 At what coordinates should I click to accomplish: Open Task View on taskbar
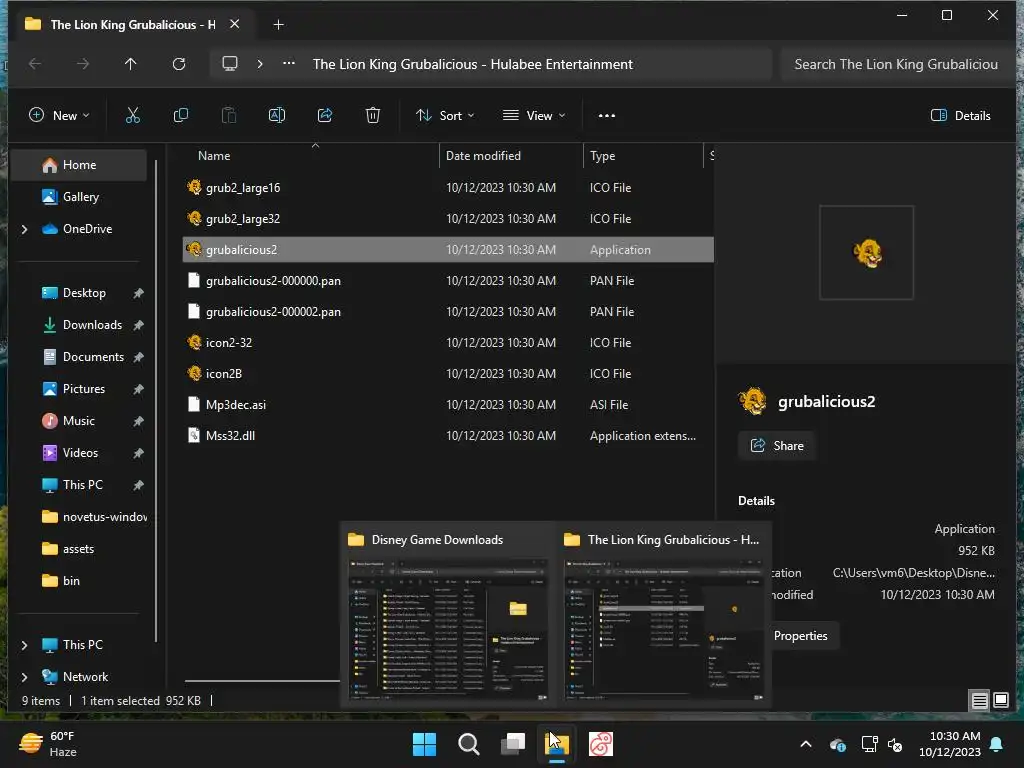513,744
